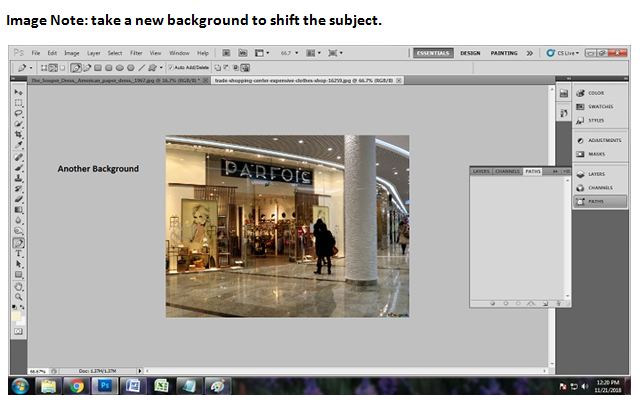This screenshot has width=642, height=401.
Task: Click the foreground color swatch
Action: [x=16, y=315]
